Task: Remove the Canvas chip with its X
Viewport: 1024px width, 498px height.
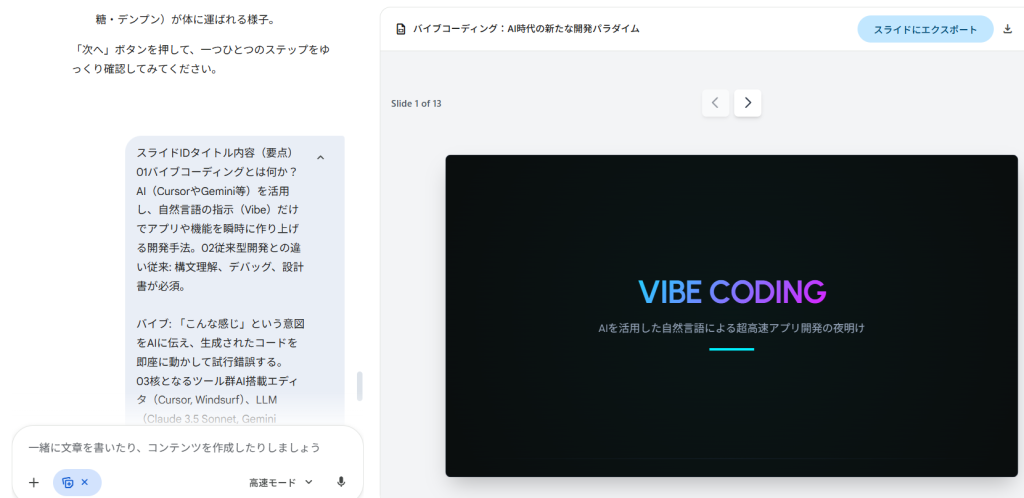Action: coord(85,482)
